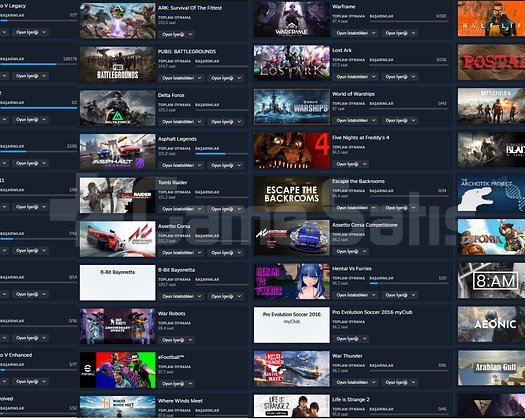
Task: Open the Assetto Corsa Competizione thumbnail
Action: 292,238
